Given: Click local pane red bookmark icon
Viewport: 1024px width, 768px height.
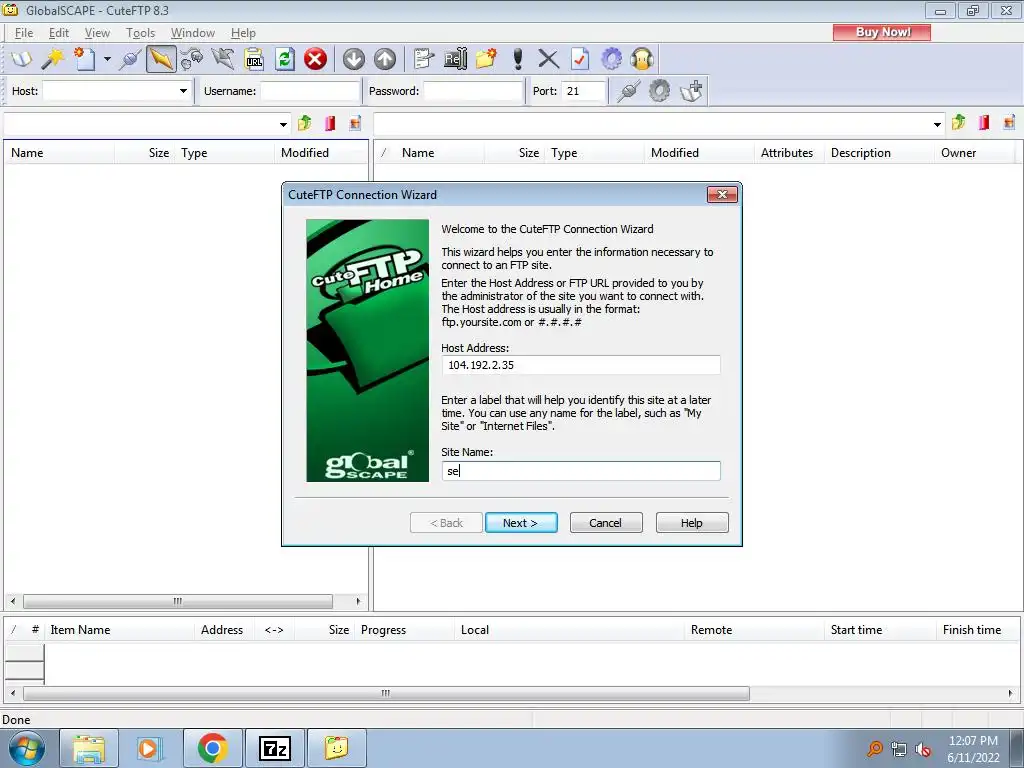Looking at the screenshot, I should (330, 123).
